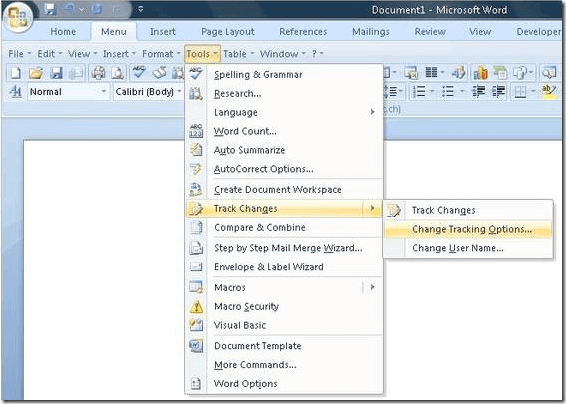Switch to the References tab
The width and height of the screenshot is (566, 404).
[x=303, y=32]
